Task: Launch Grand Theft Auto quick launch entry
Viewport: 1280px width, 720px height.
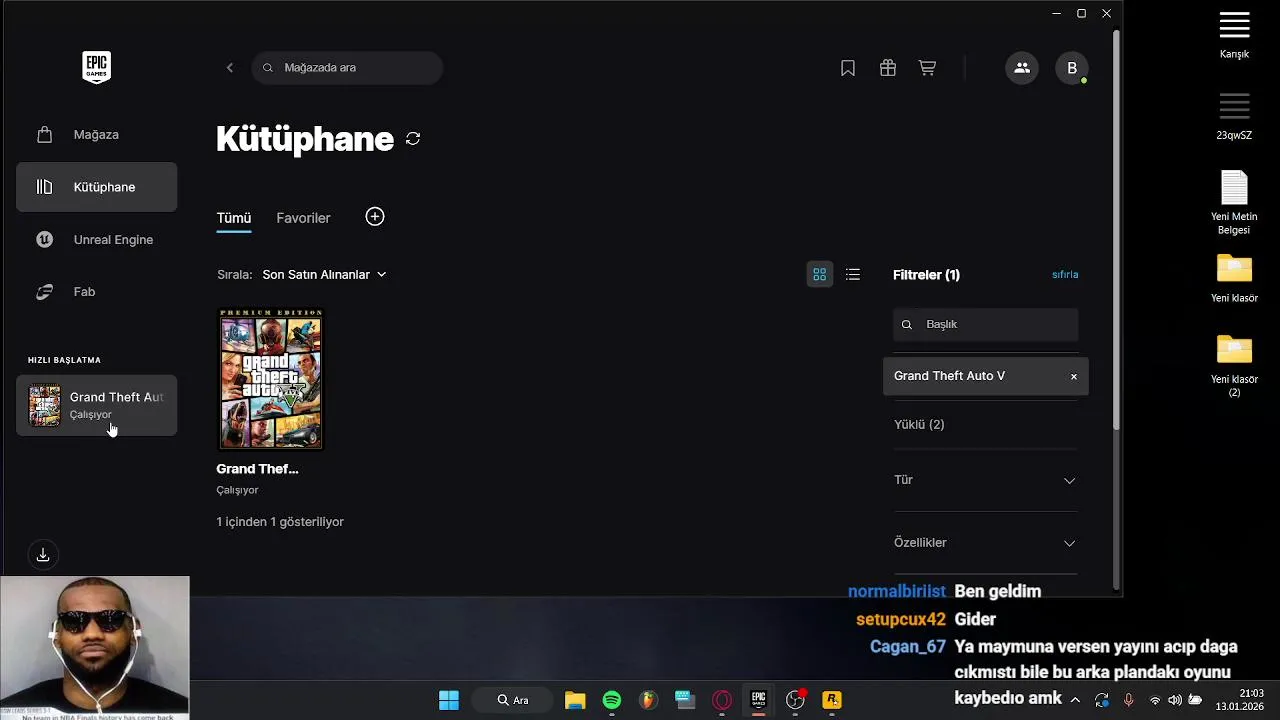Action: tap(96, 405)
